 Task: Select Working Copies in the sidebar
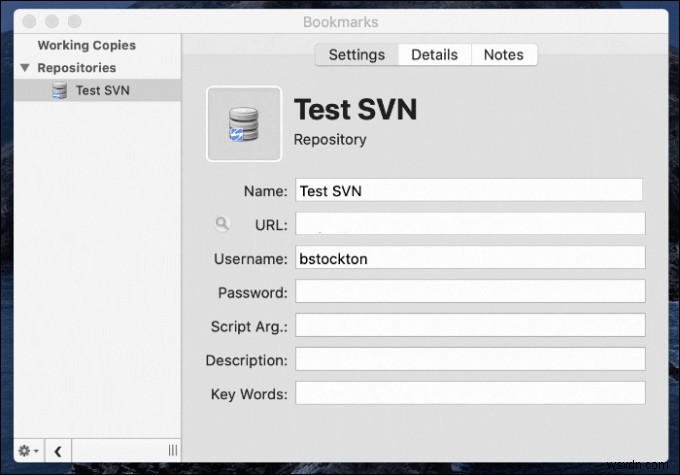coord(86,45)
